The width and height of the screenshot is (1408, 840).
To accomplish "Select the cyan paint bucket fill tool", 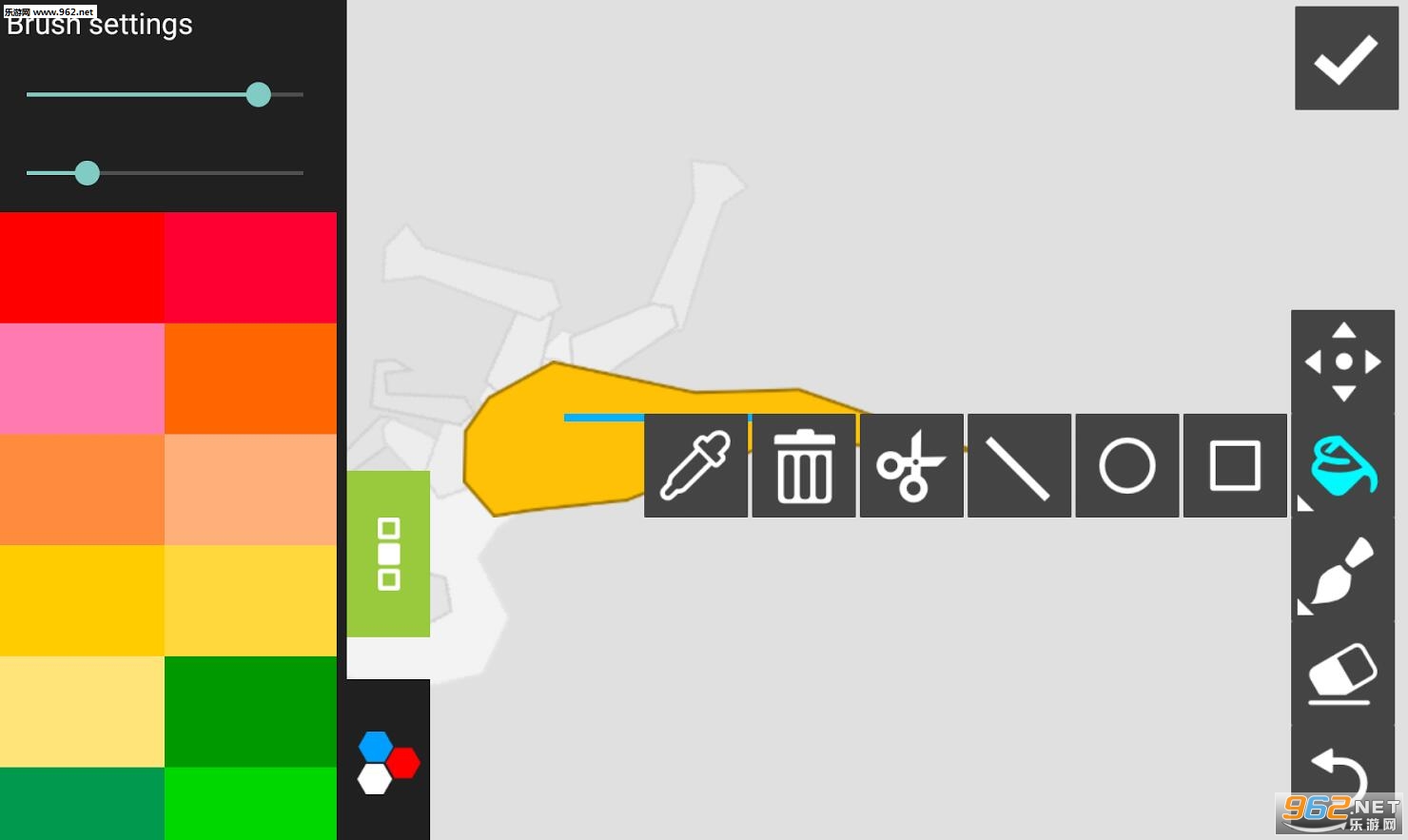I will click(x=1343, y=465).
